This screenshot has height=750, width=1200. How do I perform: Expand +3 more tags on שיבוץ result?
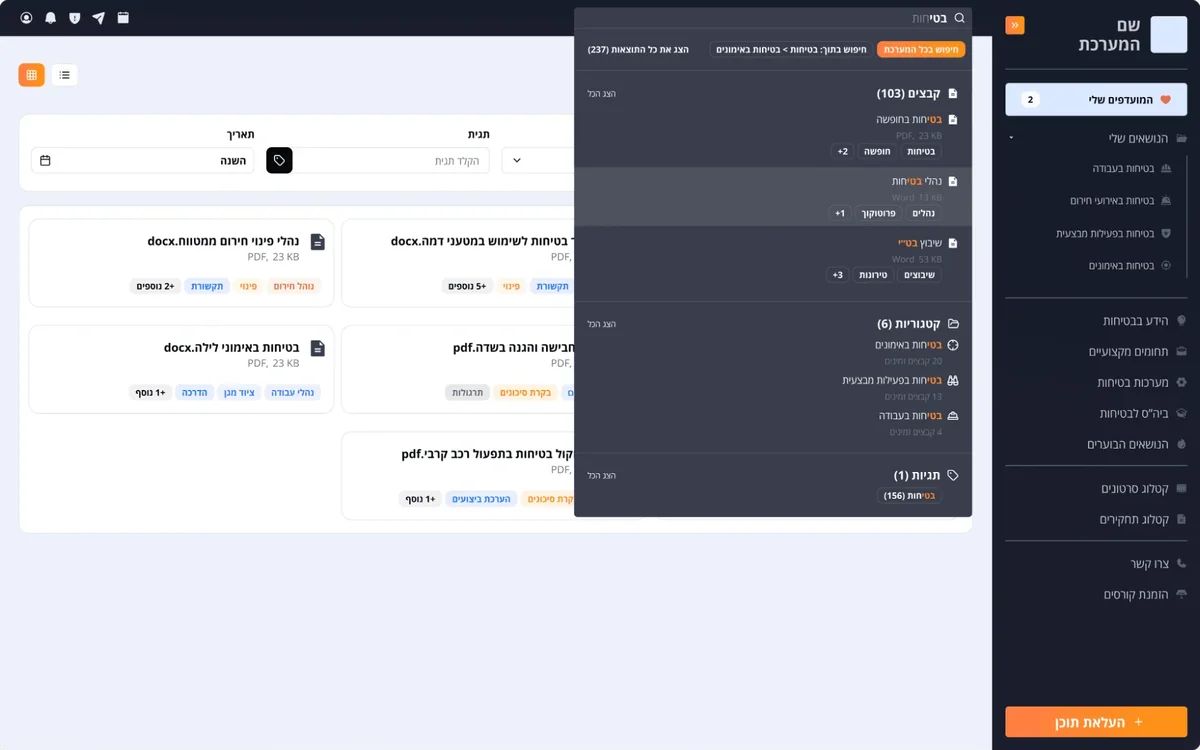point(838,275)
